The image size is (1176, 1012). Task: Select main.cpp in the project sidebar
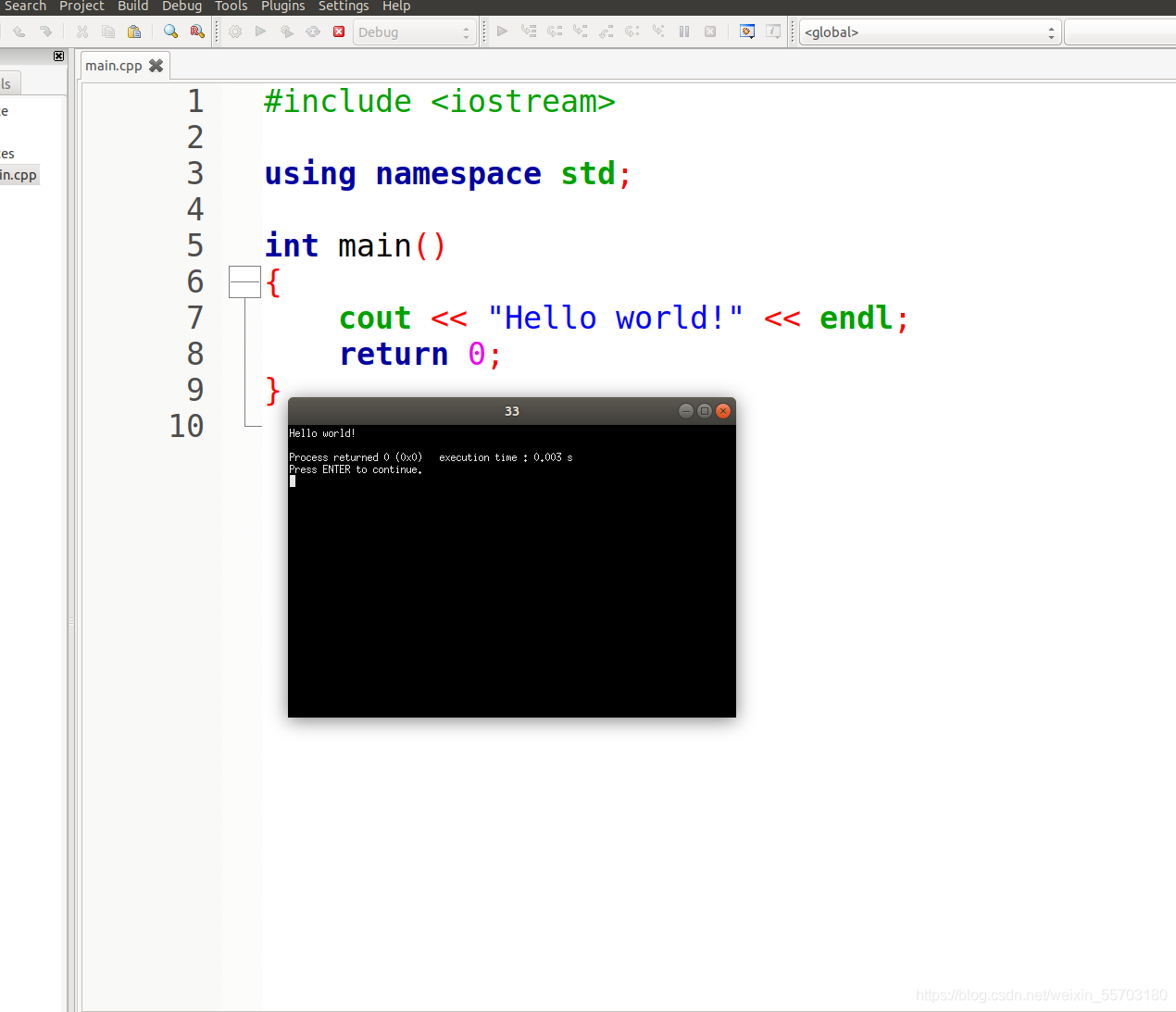tap(19, 174)
